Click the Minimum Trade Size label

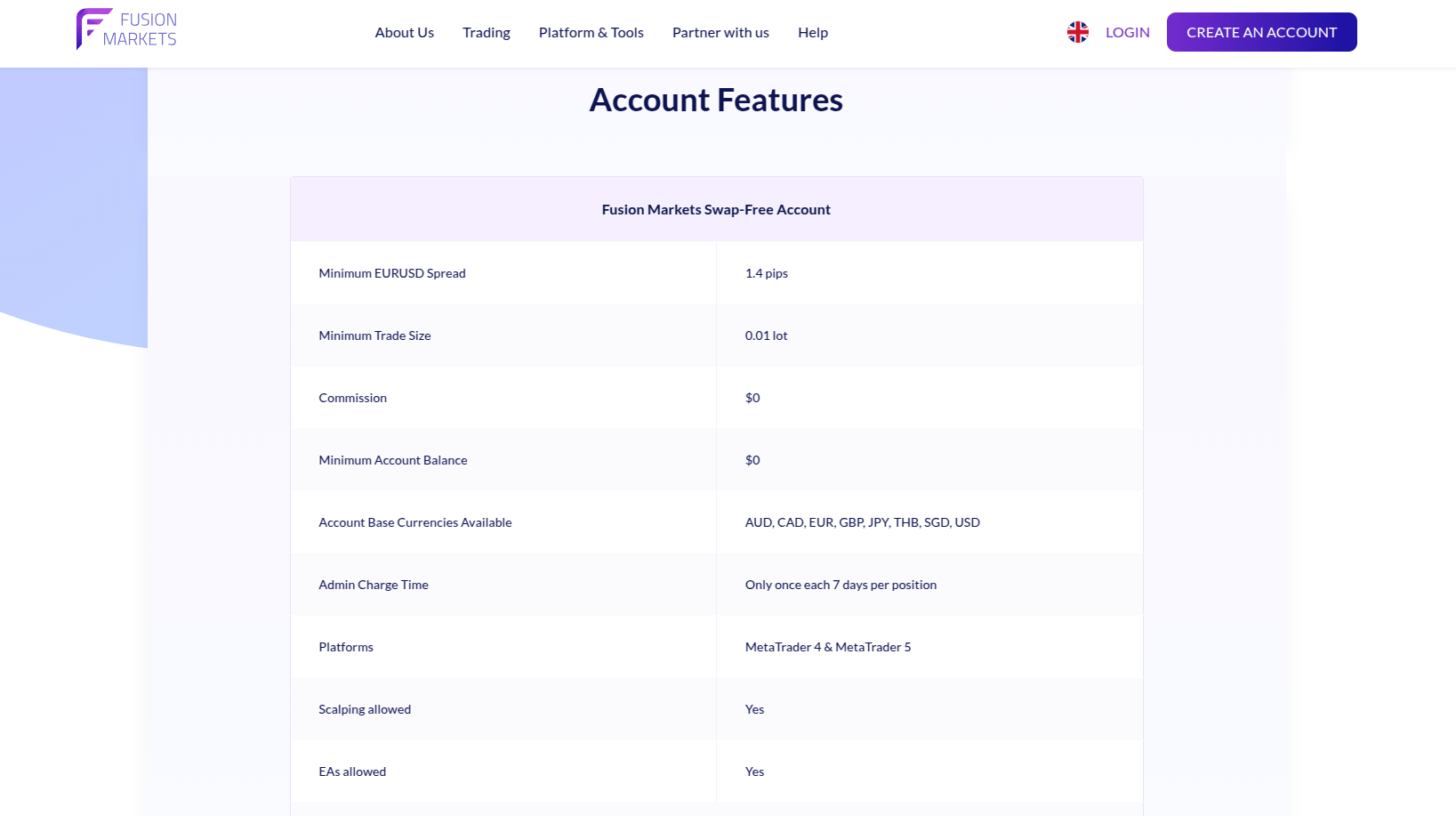point(374,335)
